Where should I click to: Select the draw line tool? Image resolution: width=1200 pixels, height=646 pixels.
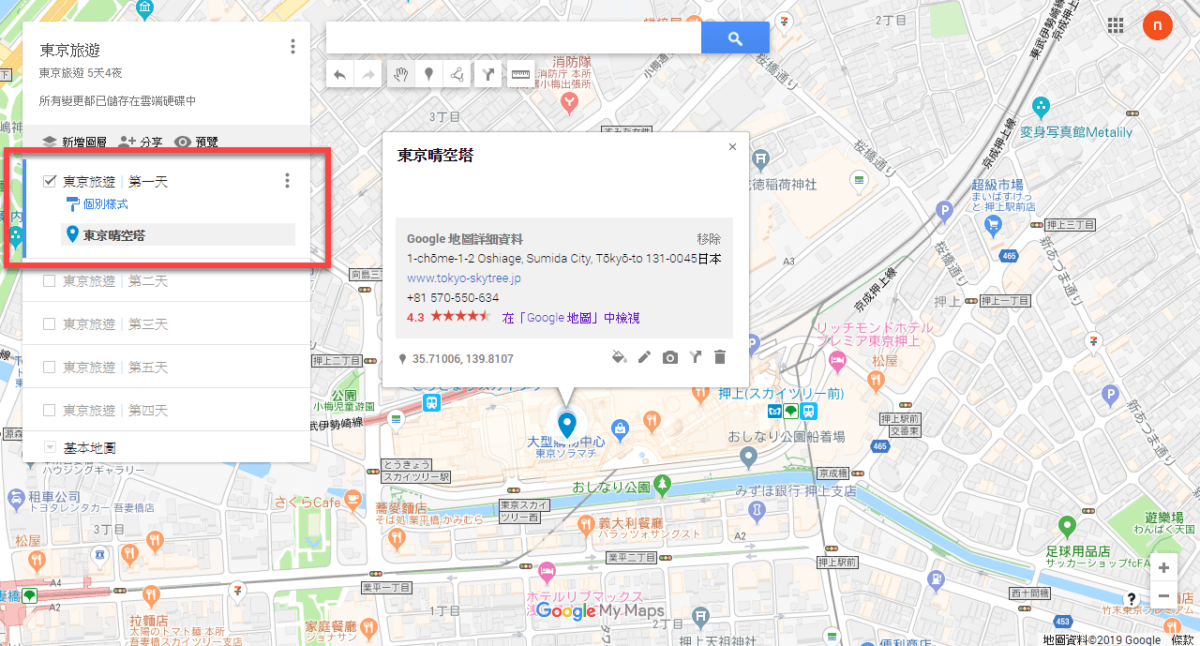(x=457, y=75)
